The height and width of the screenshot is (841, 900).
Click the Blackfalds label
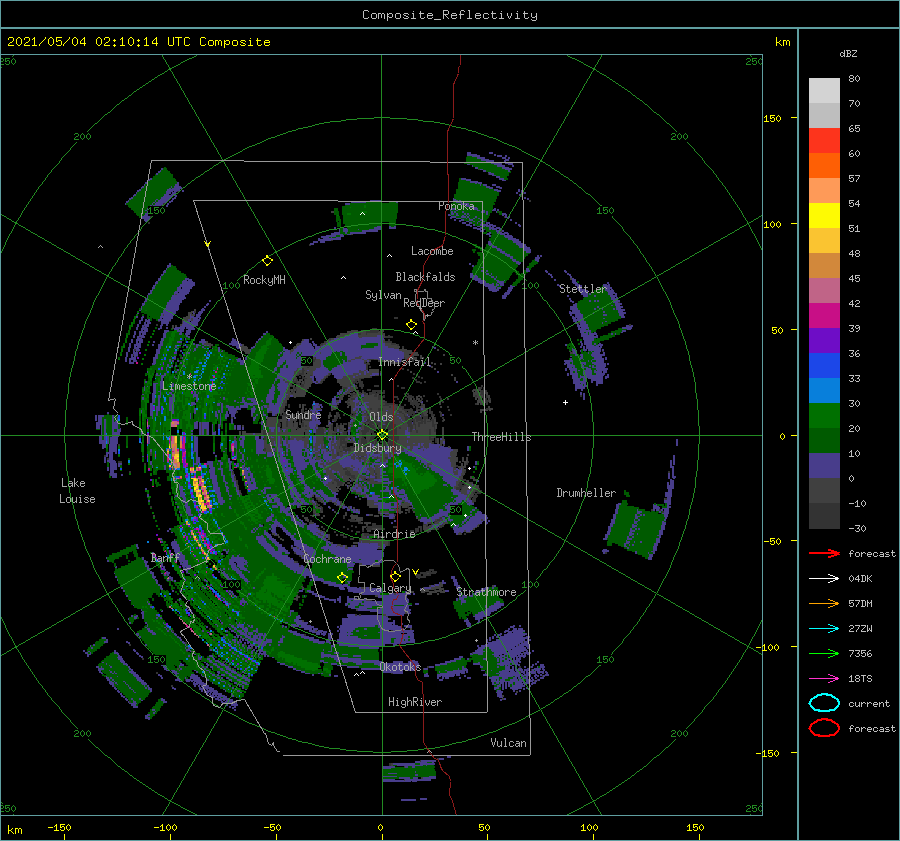point(425,277)
